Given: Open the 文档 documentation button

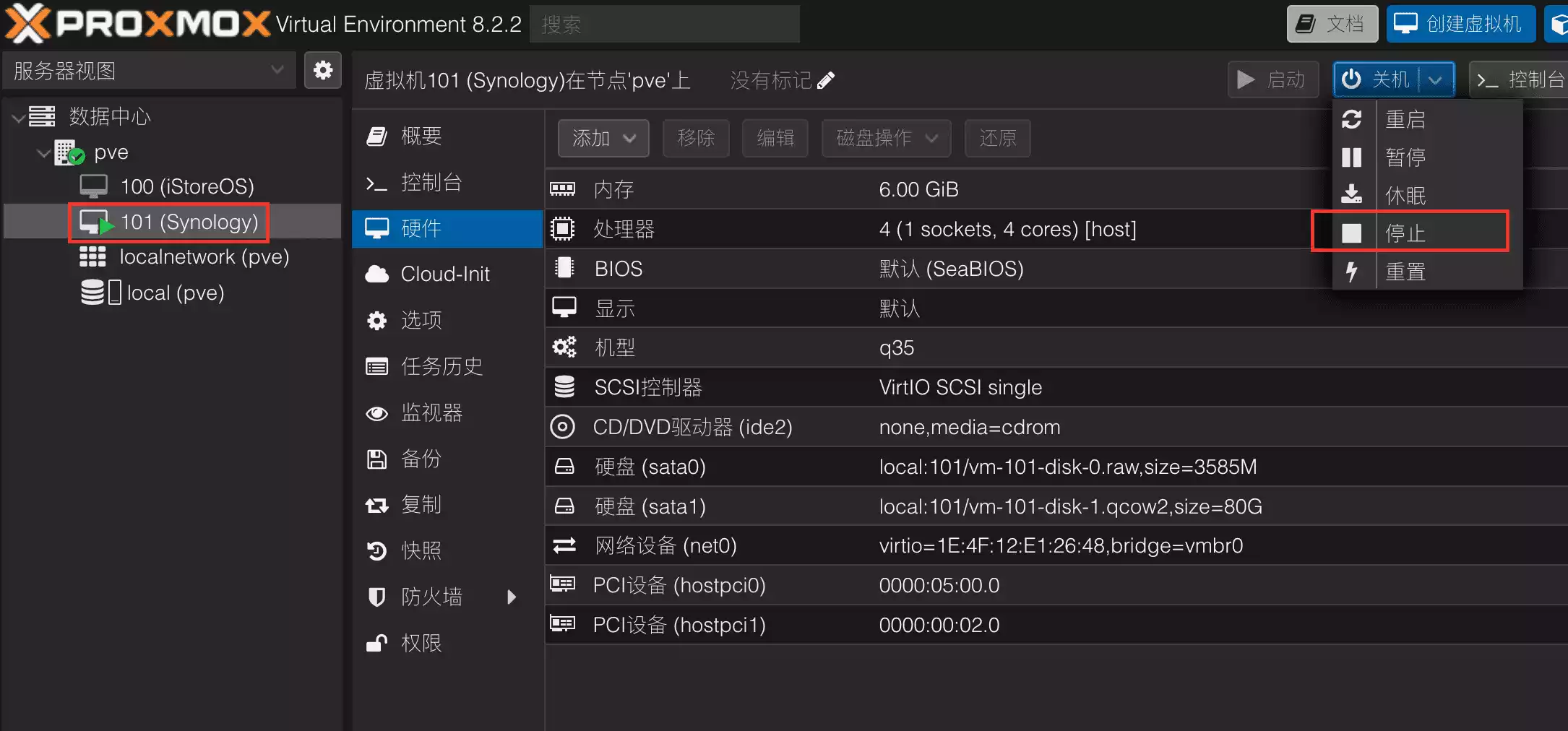Looking at the screenshot, I should 1331,24.
